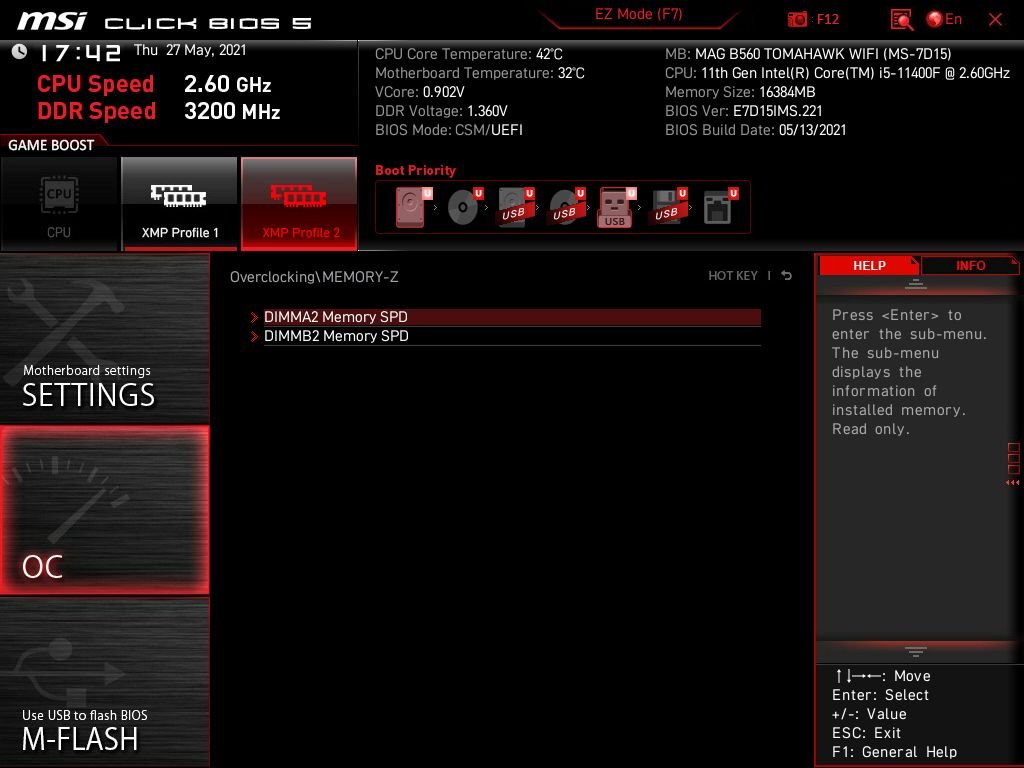Enable XMP Profile 1
Viewport: 1024px width, 768px height.
(180, 204)
